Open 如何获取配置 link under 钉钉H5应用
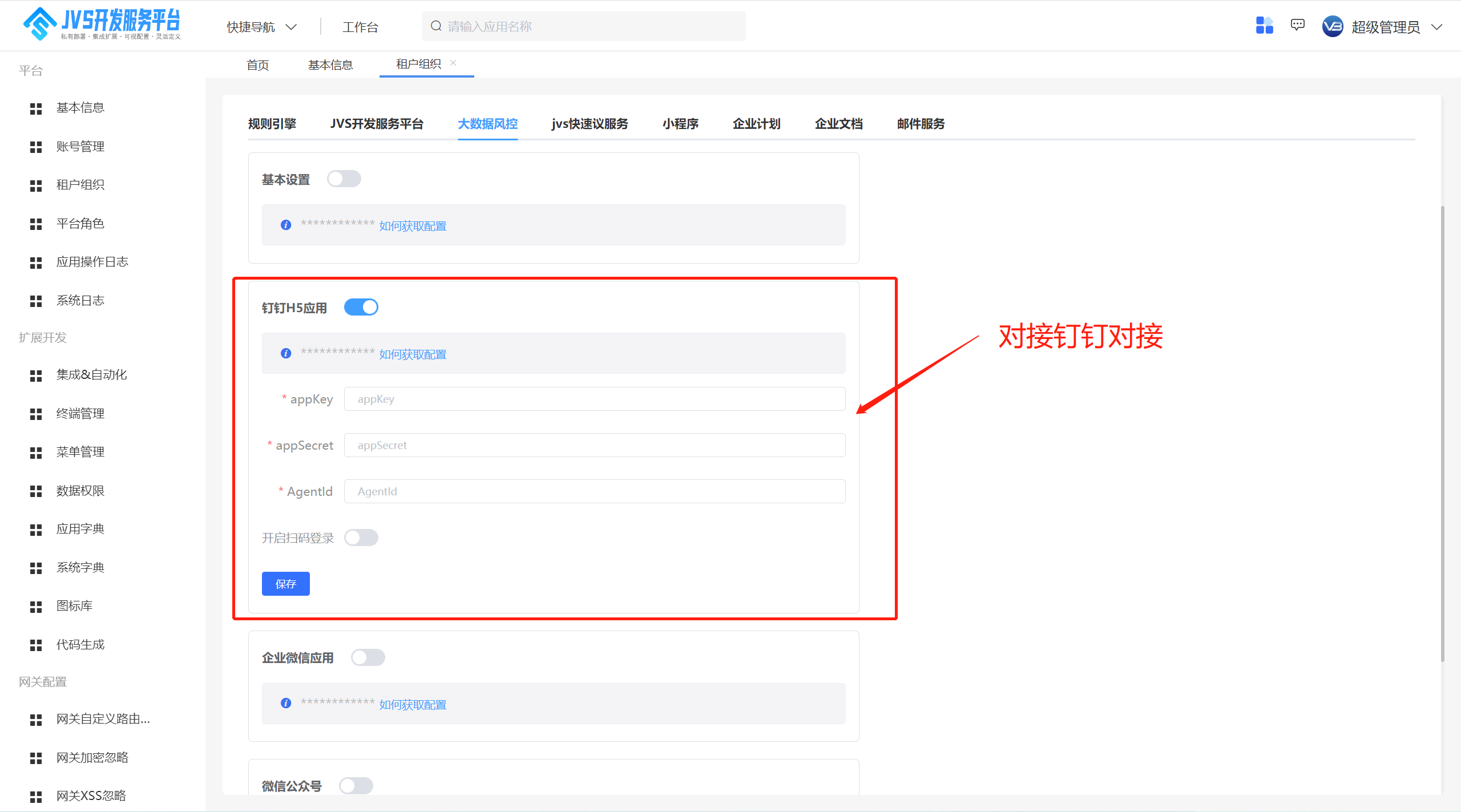 [413, 354]
